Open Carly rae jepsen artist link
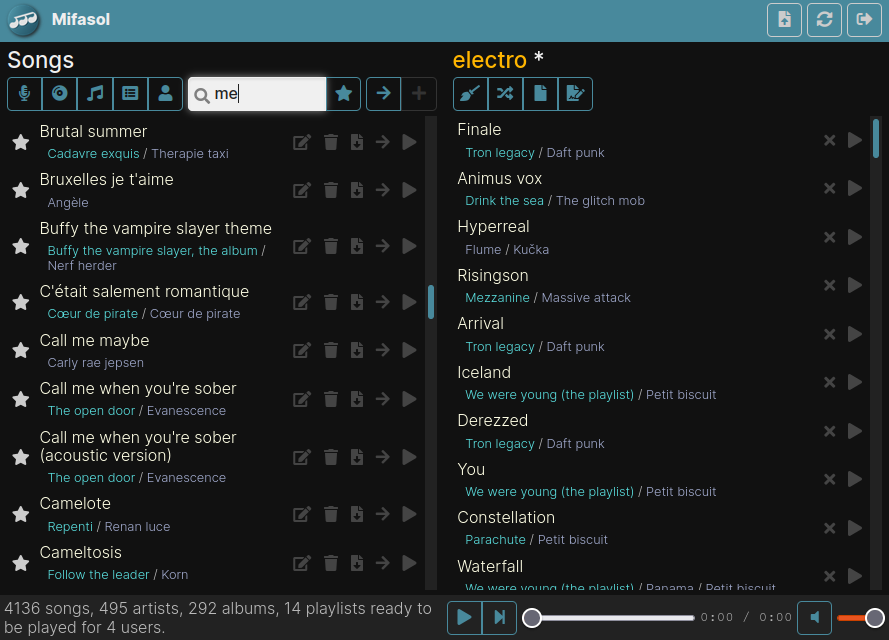The image size is (889, 640). click(96, 363)
